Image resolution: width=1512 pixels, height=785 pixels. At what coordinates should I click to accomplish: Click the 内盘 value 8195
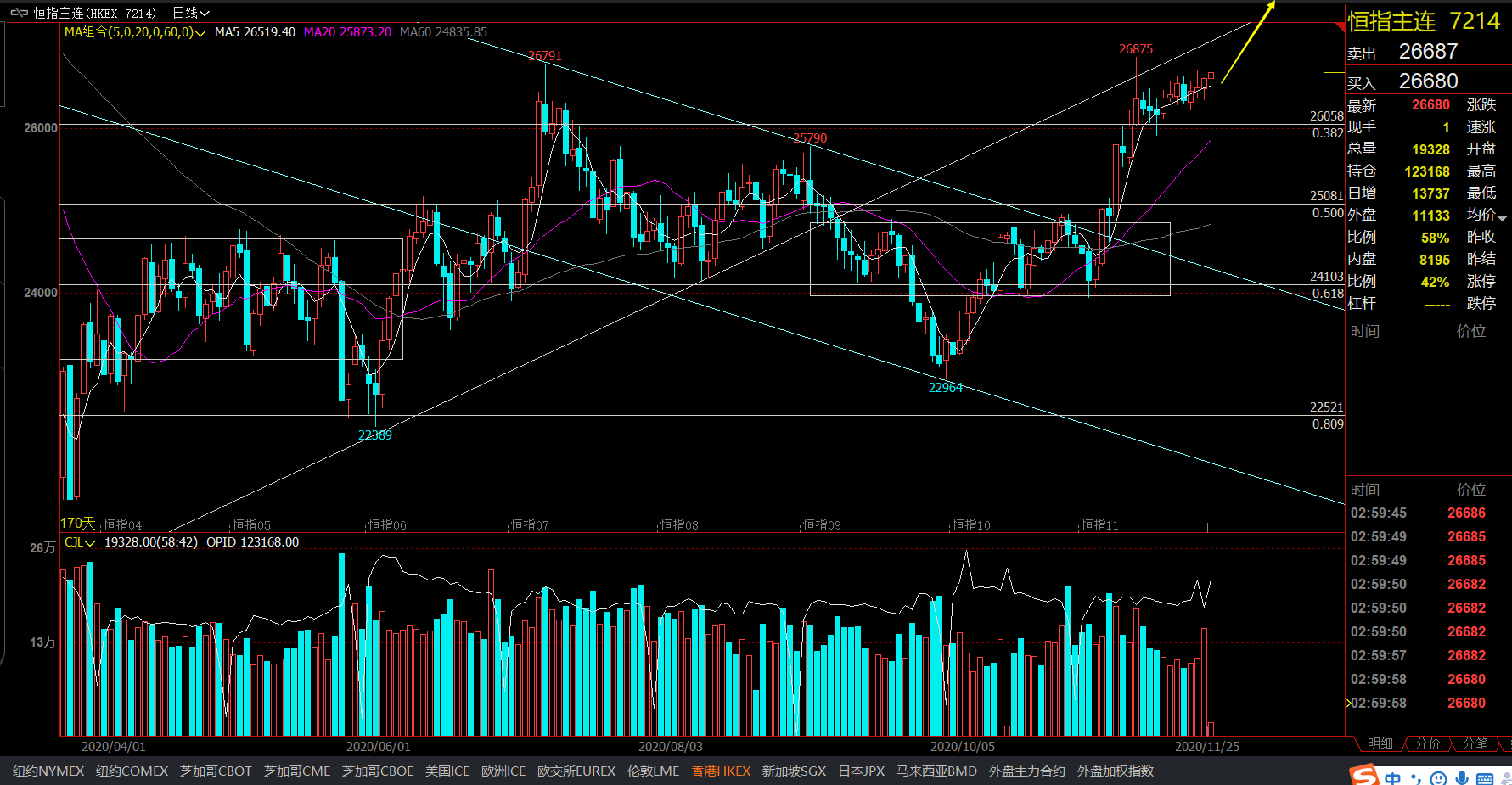coord(1434,260)
